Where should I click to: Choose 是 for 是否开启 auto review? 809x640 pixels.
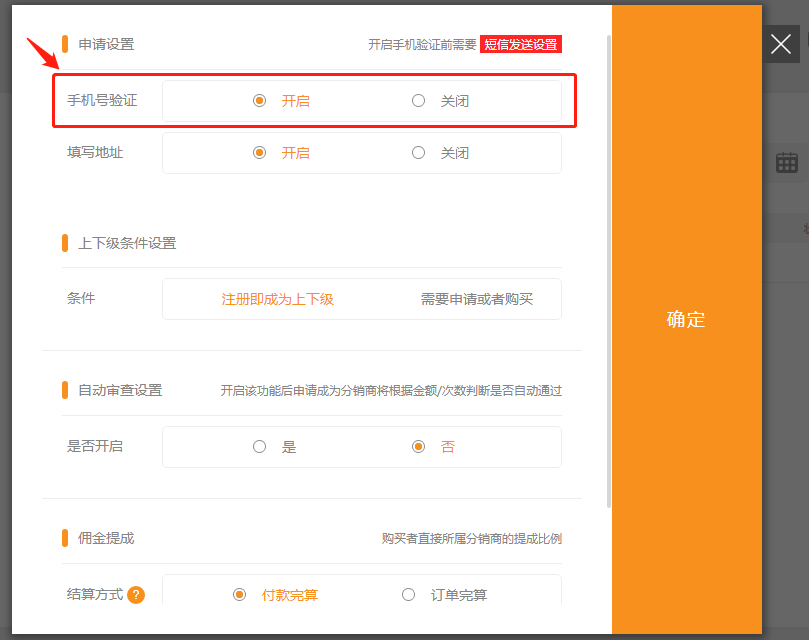point(260,447)
